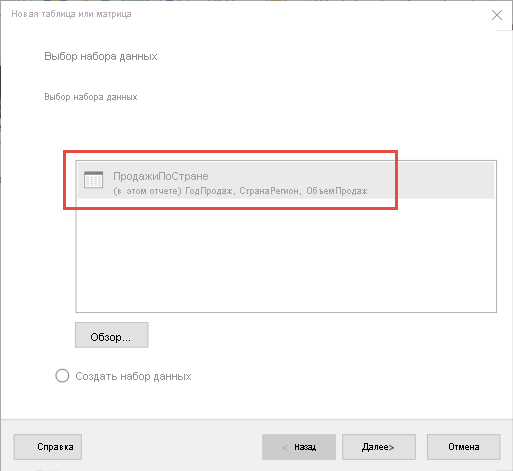Viewport: 513px width, 471px height.
Task: Go back with the Назад button
Action: [x=299, y=447]
